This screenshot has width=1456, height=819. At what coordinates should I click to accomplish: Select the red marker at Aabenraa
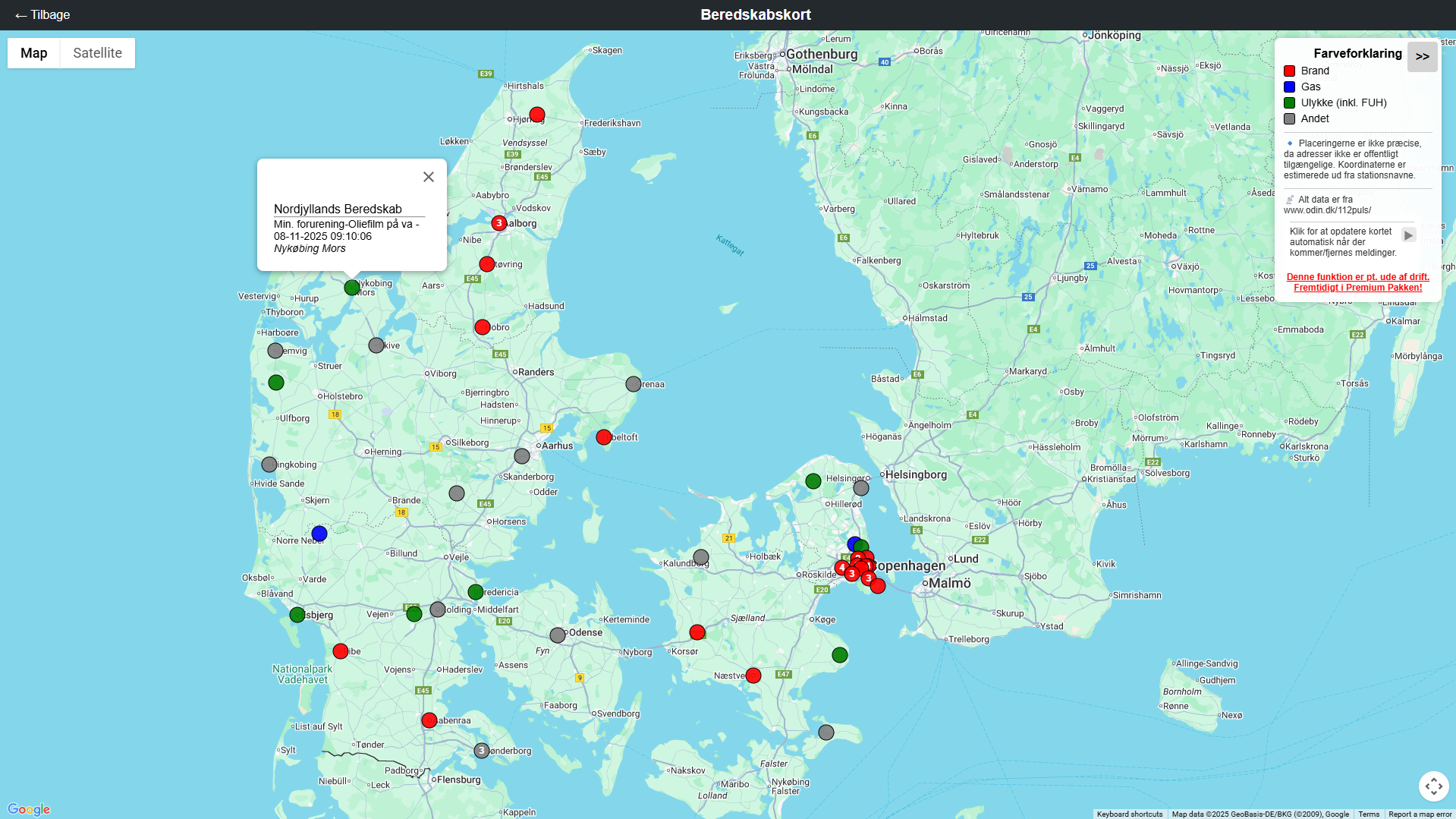[x=429, y=720]
